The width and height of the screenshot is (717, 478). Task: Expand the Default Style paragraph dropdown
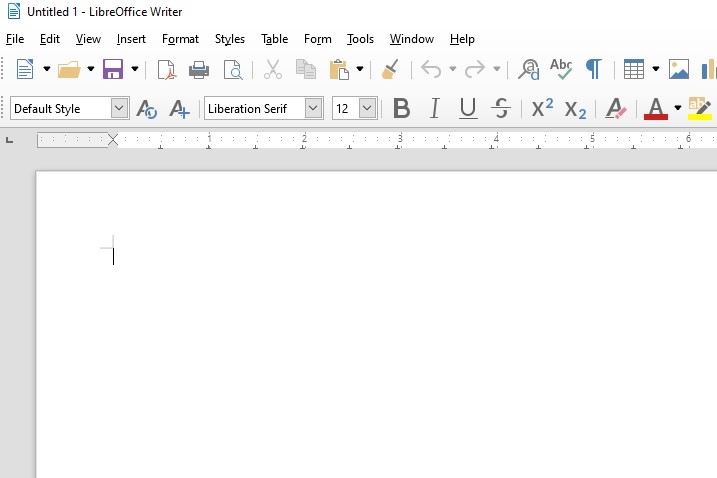[120, 108]
